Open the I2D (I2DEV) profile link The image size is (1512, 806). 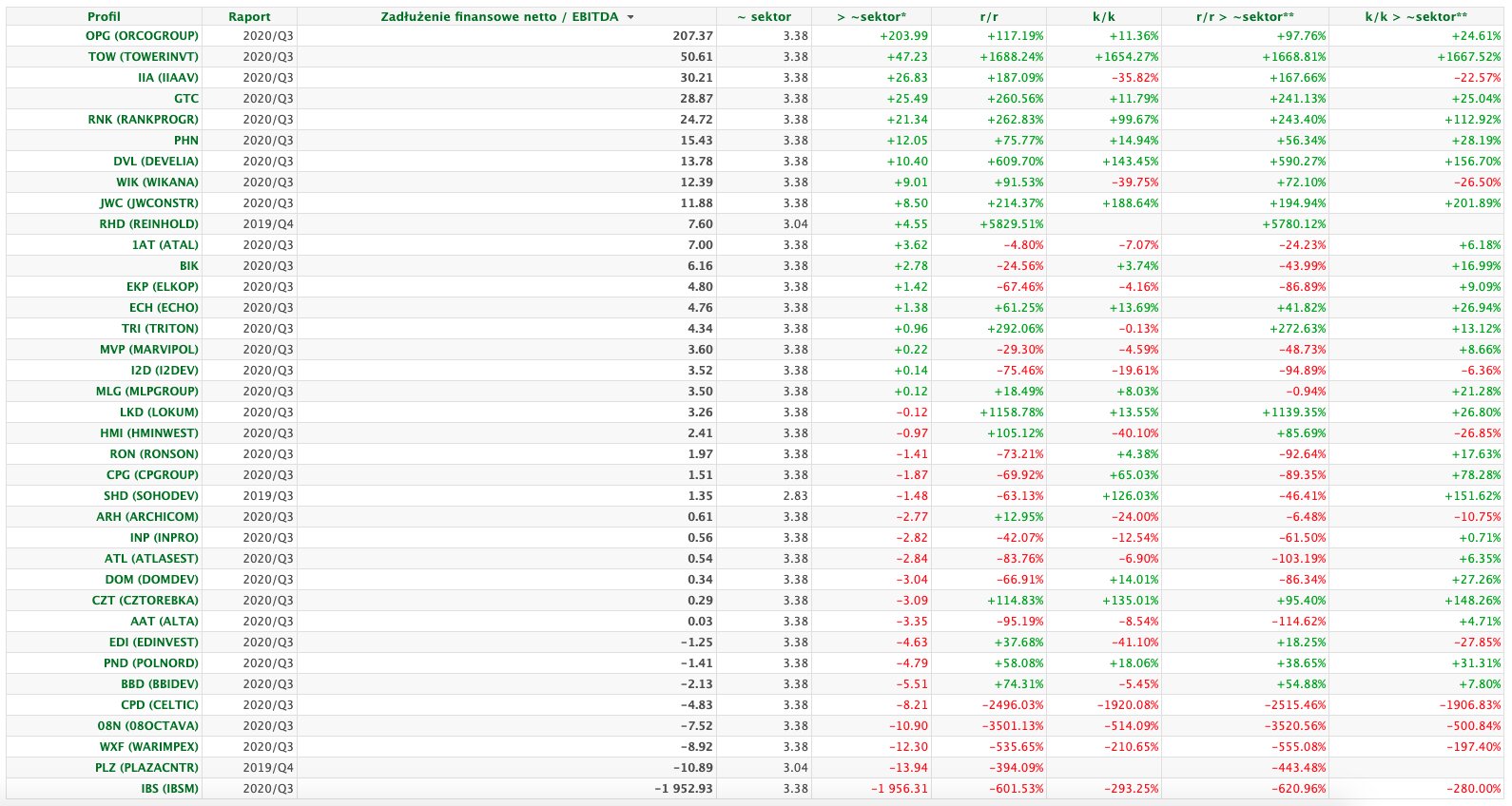click(165, 370)
